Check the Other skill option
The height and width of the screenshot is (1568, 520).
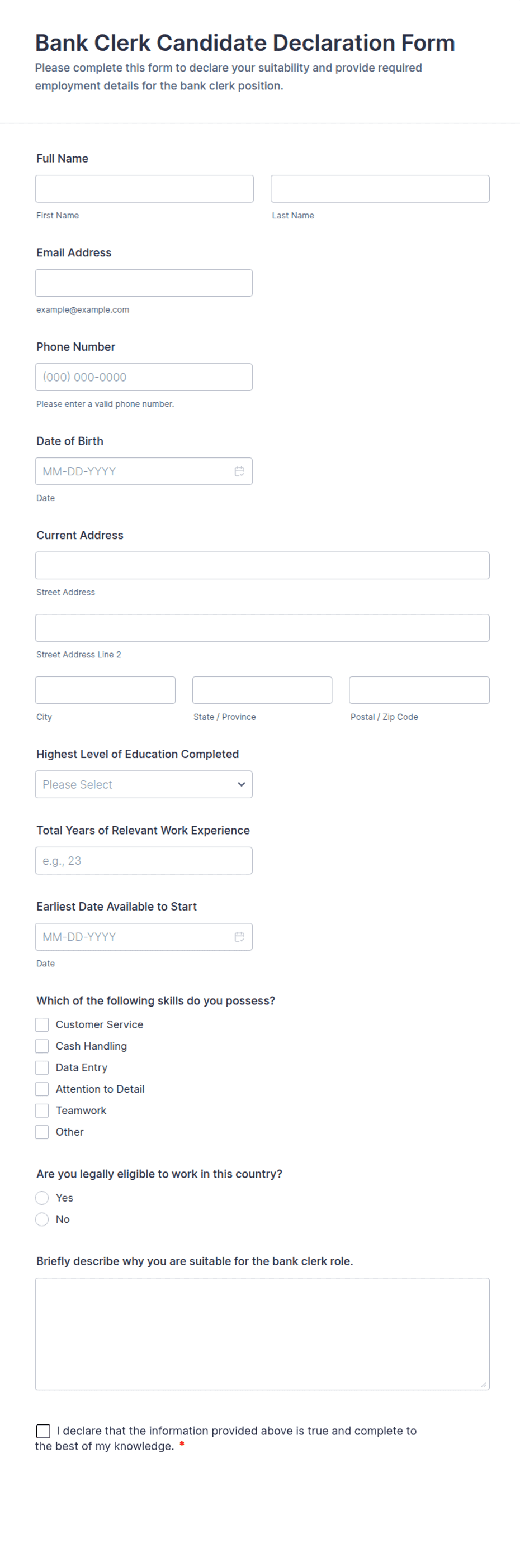(42, 1132)
